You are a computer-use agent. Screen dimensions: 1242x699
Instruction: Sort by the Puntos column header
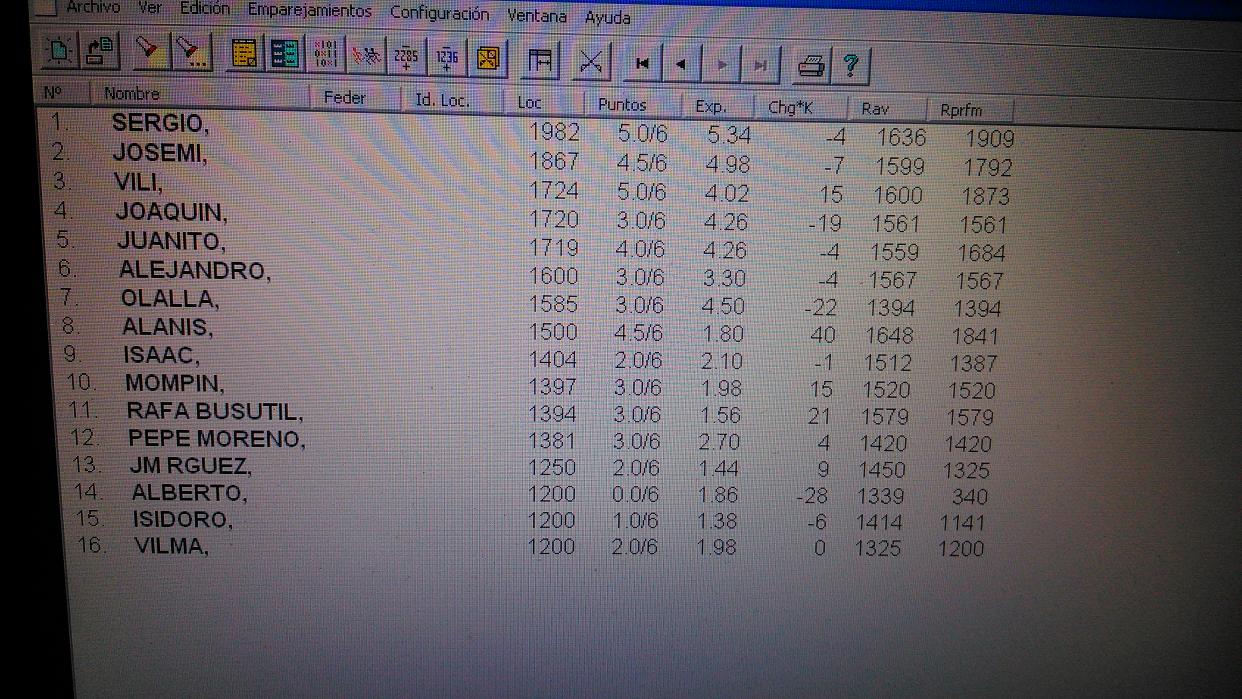click(x=622, y=104)
